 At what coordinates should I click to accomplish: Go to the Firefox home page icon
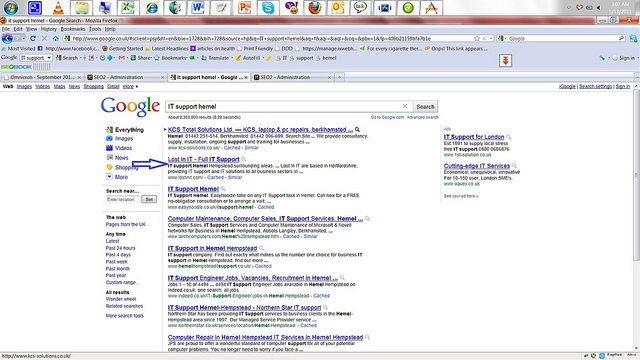56,38
